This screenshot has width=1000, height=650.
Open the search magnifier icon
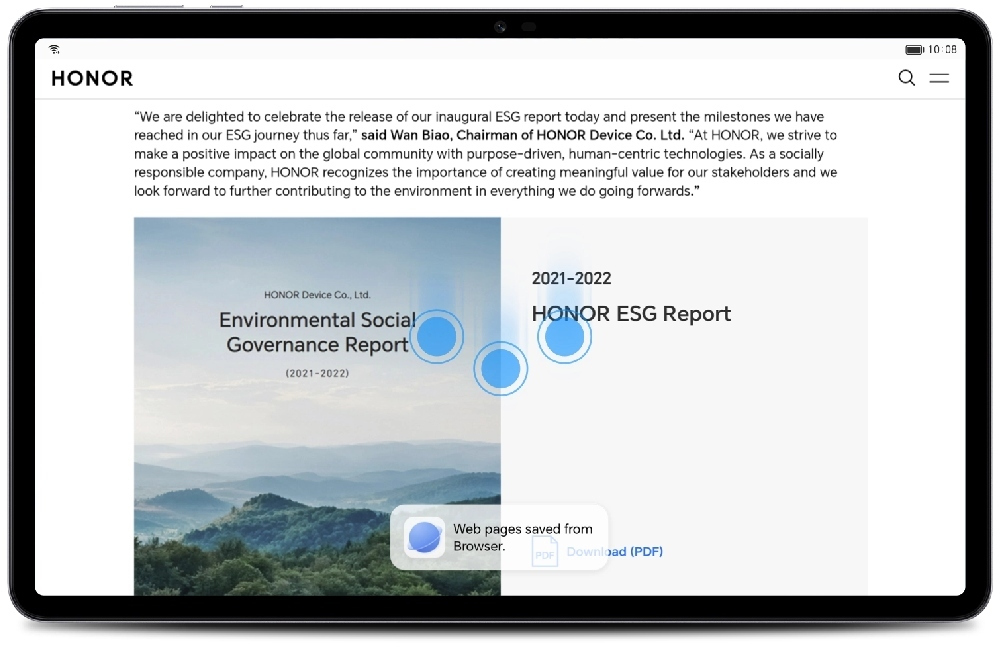click(906, 78)
